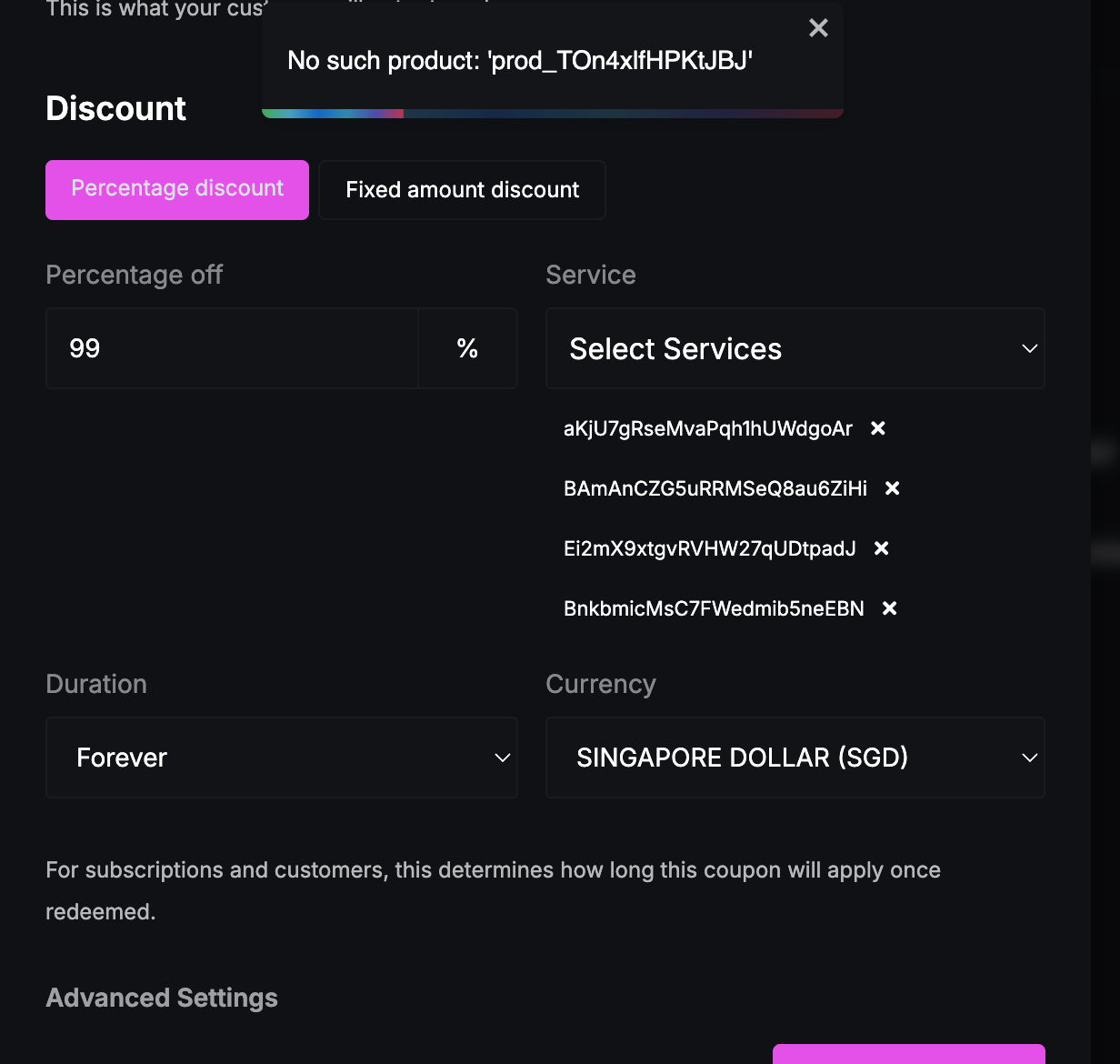Open the Currency dropdown set to SGD
This screenshot has height=1064, width=1120.
(795, 758)
